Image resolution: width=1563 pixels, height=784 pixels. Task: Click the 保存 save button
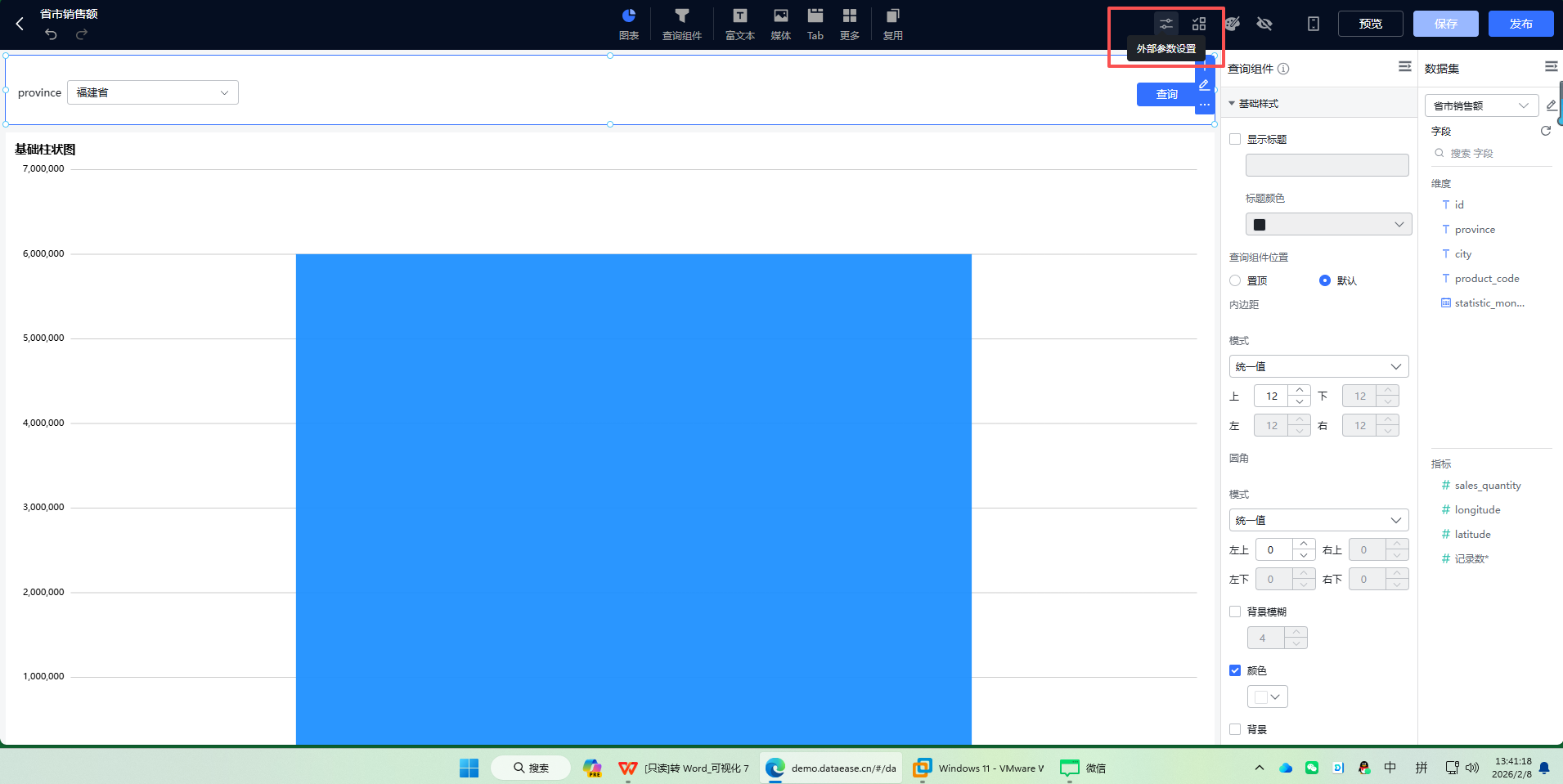[x=1446, y=24]
